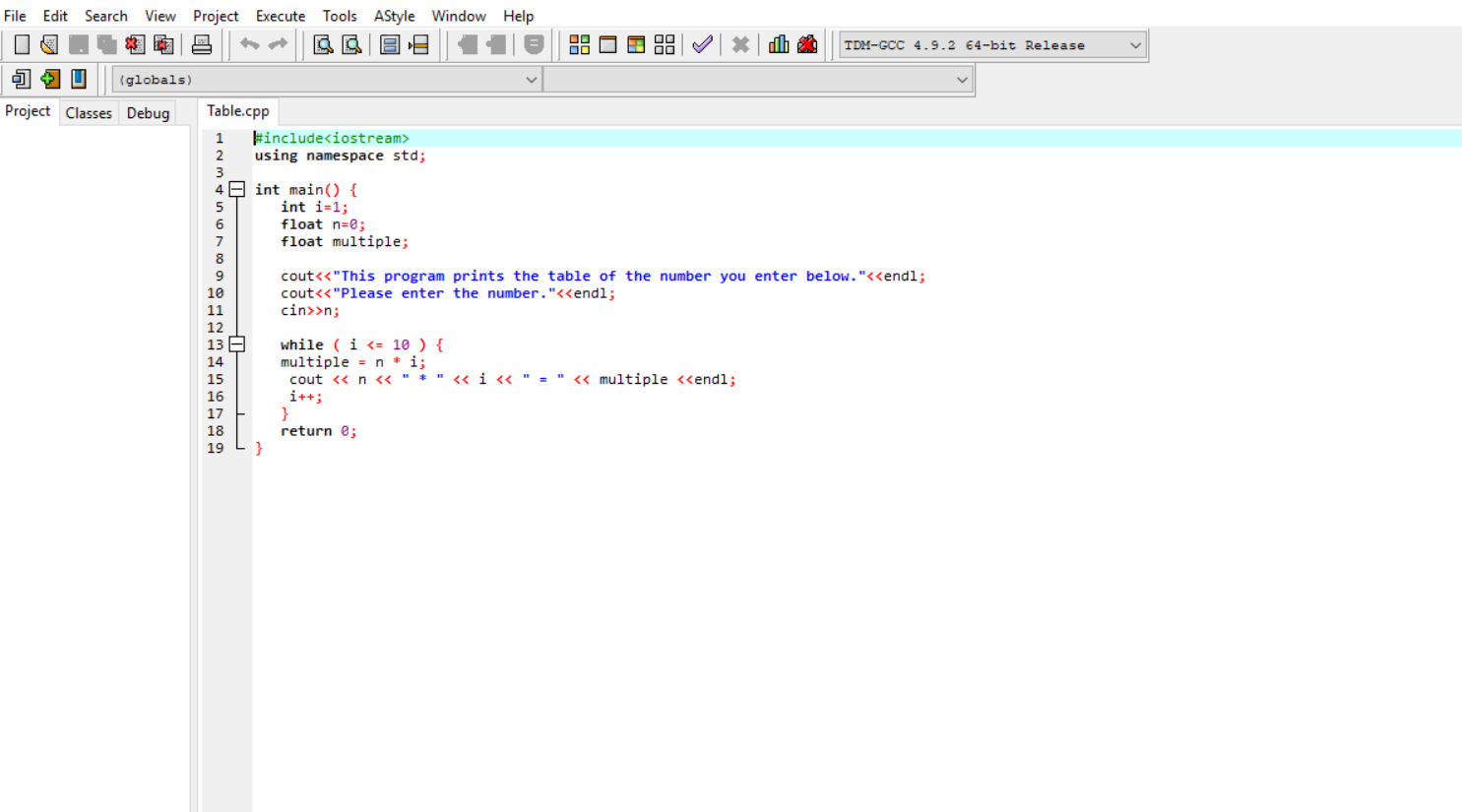
Task: Switch to the Classes tab
Action: pos(89,113)
